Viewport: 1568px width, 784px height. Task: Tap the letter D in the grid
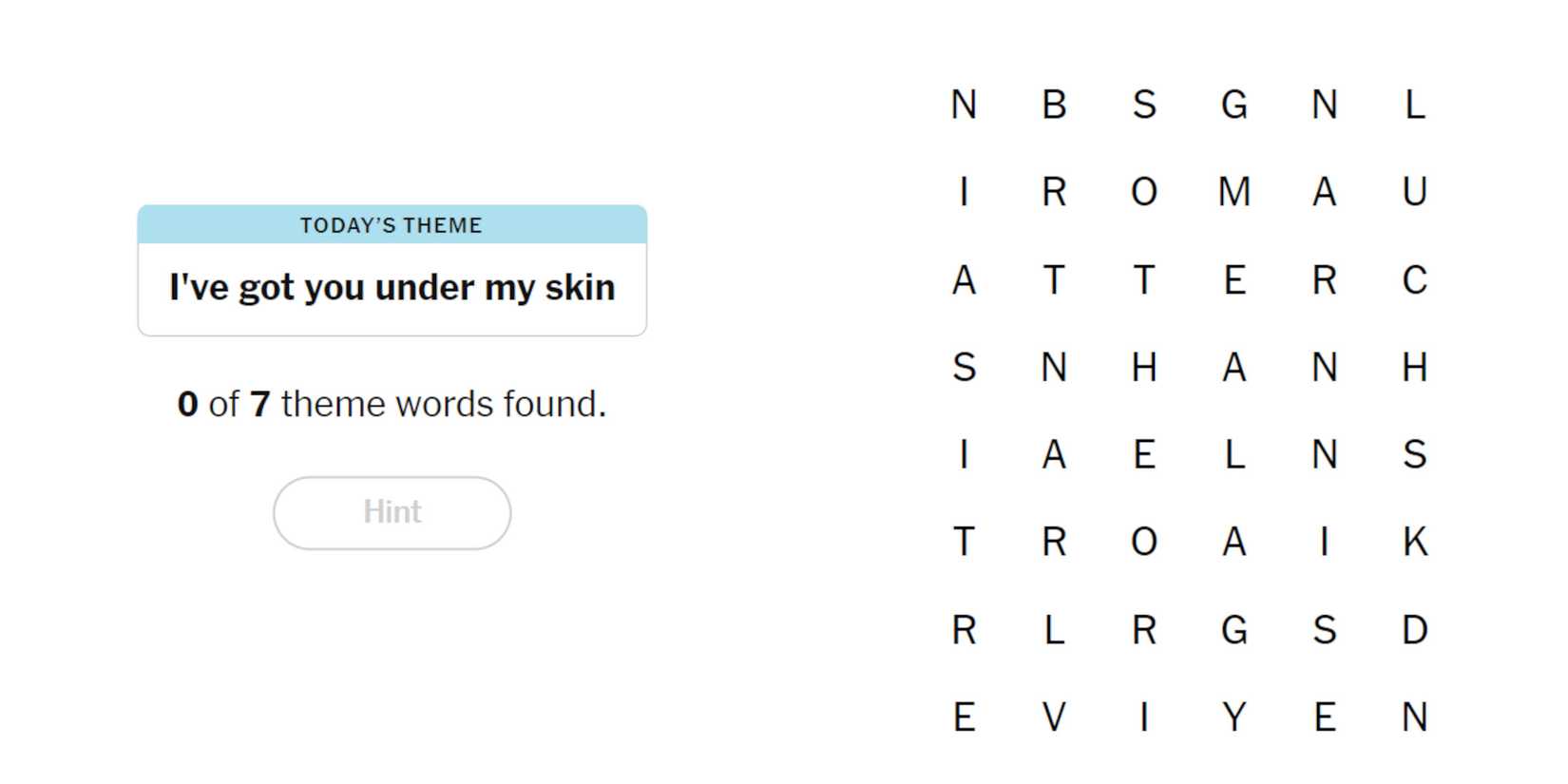pos(1414,629)
